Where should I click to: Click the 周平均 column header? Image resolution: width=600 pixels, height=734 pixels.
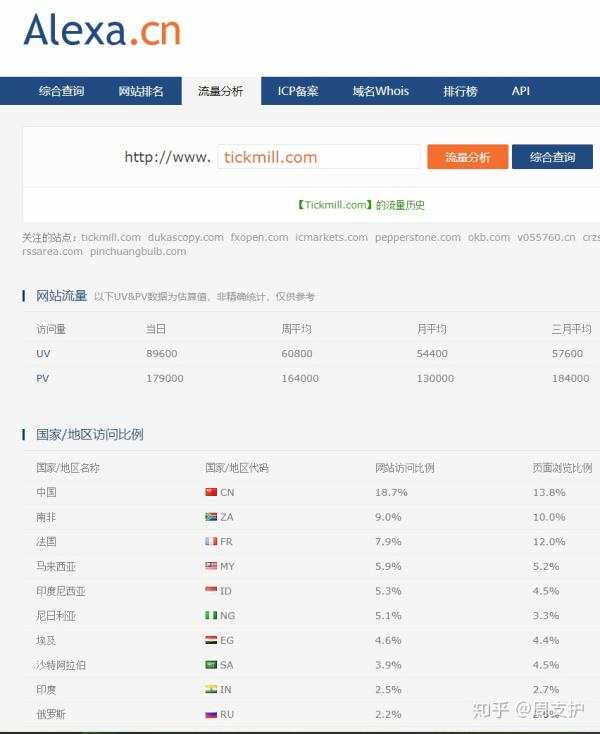pos(296,329)
